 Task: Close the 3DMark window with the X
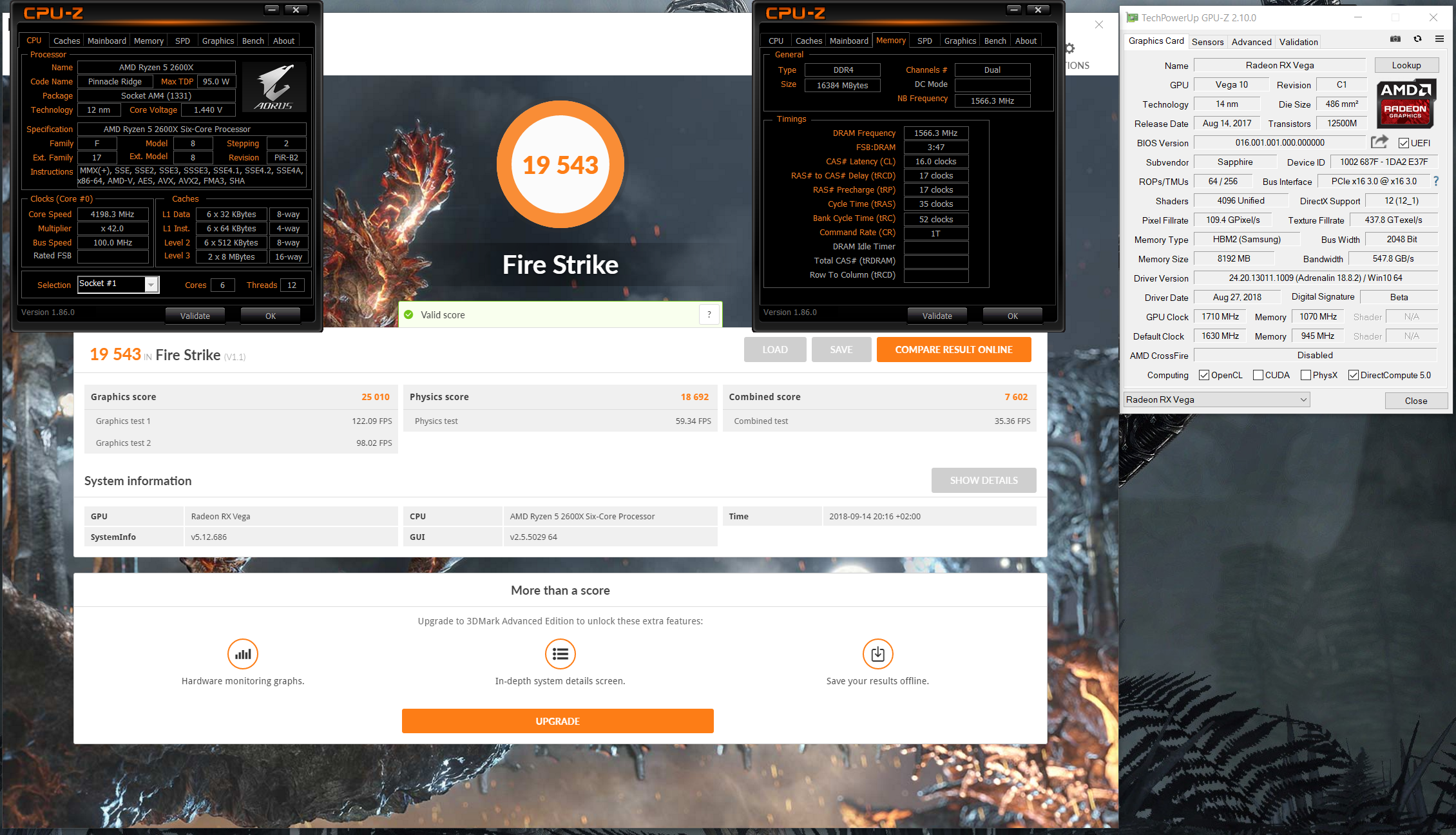(x=1099, y=24)
